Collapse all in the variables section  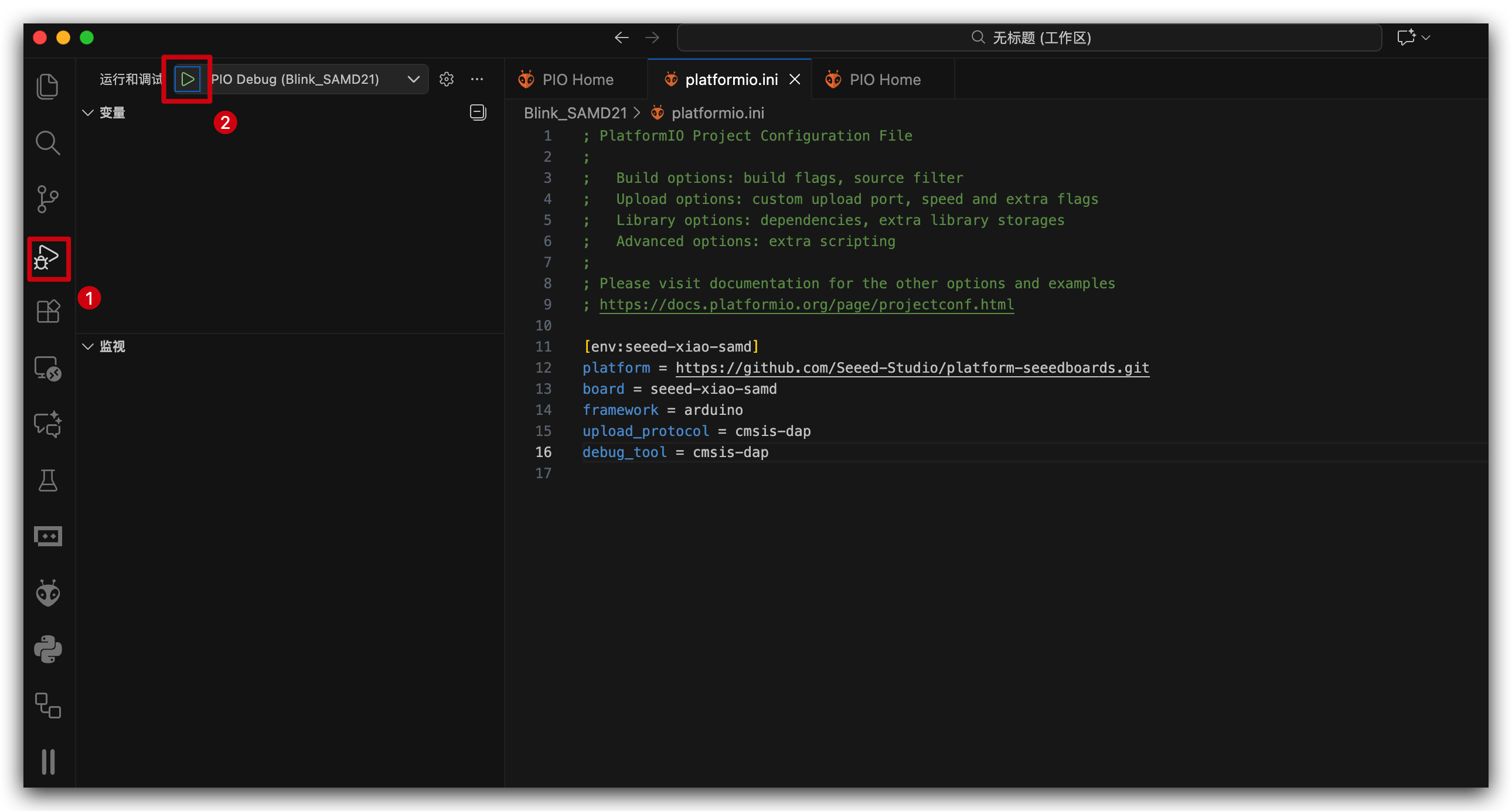(x=478, y=112)
